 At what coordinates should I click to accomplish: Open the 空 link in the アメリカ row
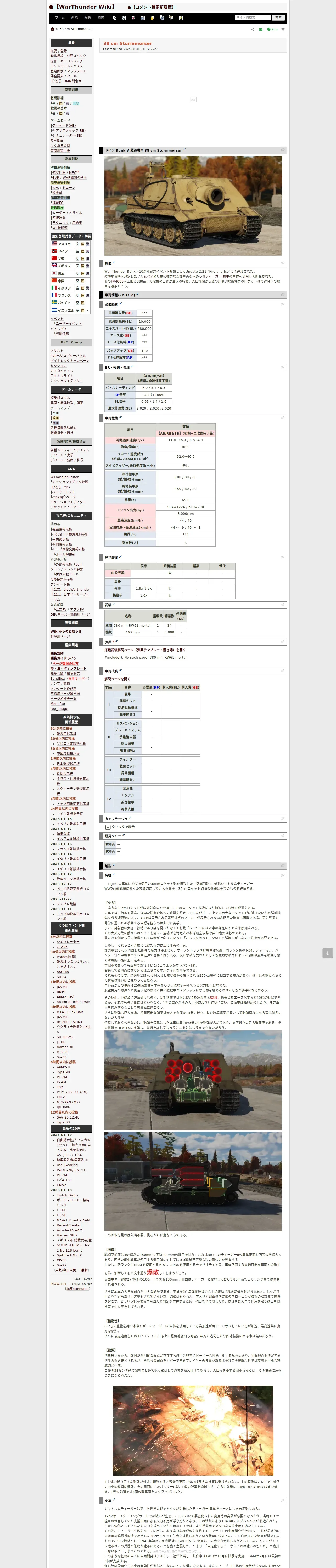77,244
